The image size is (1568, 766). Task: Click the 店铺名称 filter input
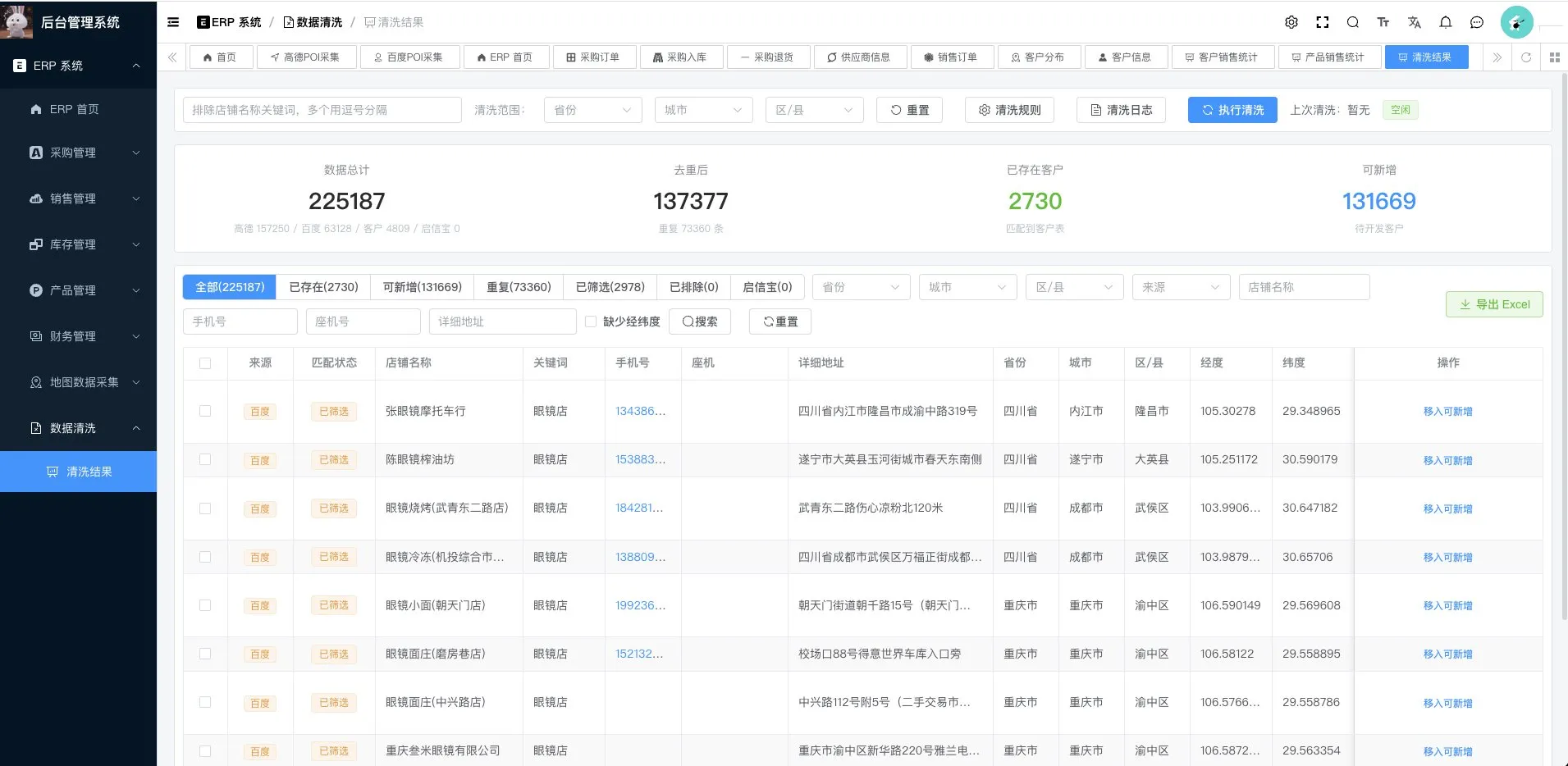click(x=1305, y=287)
